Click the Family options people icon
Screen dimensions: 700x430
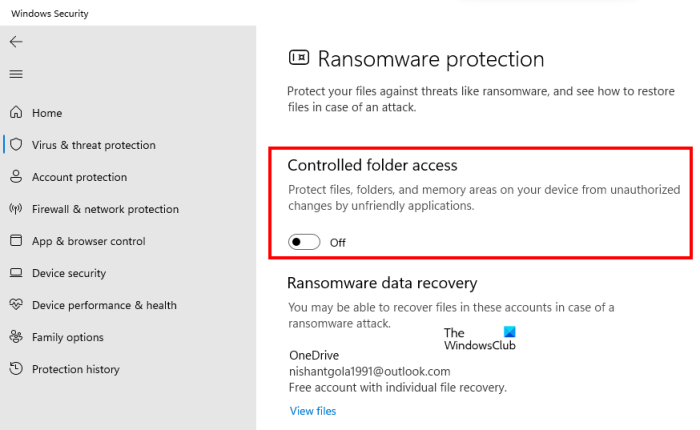[x=16, y=337]
